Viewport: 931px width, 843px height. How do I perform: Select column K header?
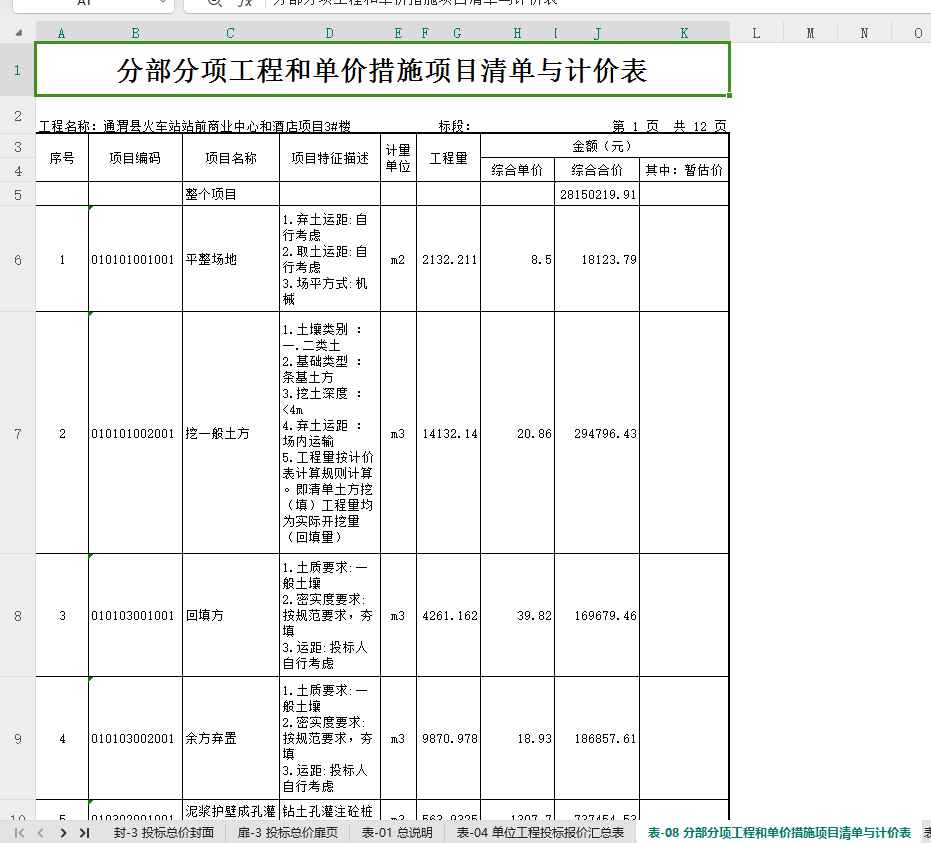tap(684, 33)
